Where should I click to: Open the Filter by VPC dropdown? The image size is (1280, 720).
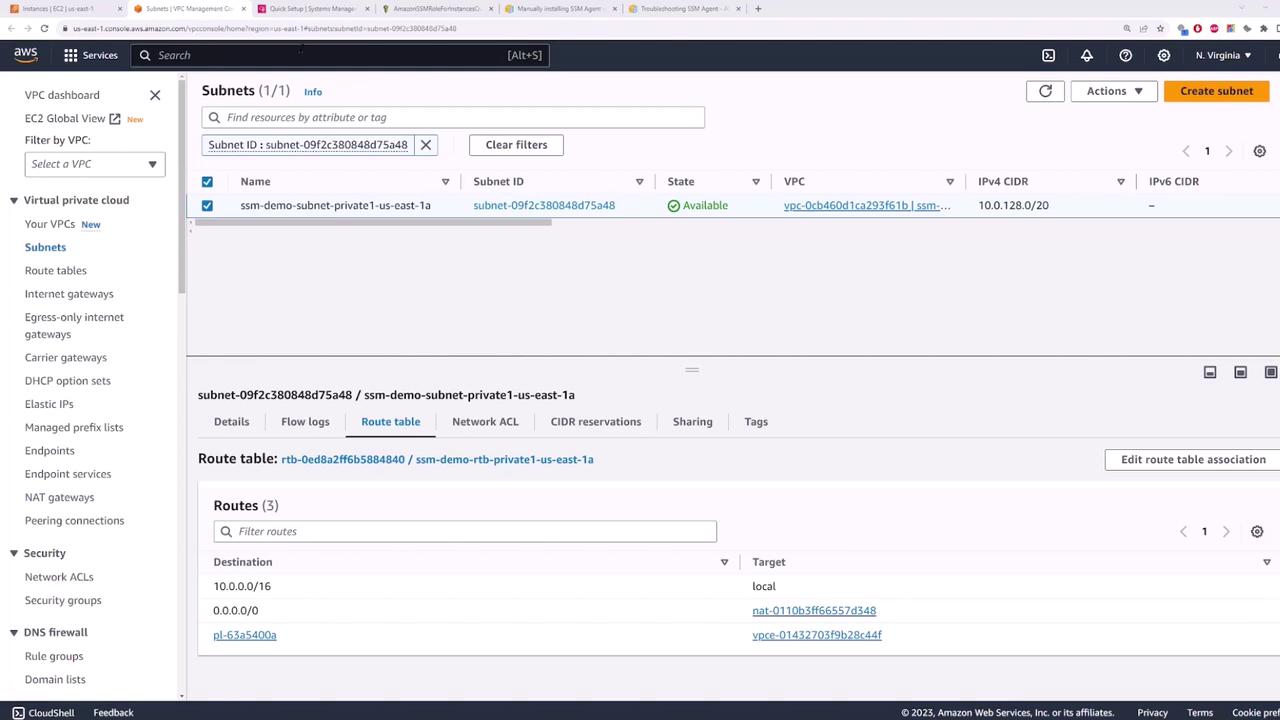94,164
